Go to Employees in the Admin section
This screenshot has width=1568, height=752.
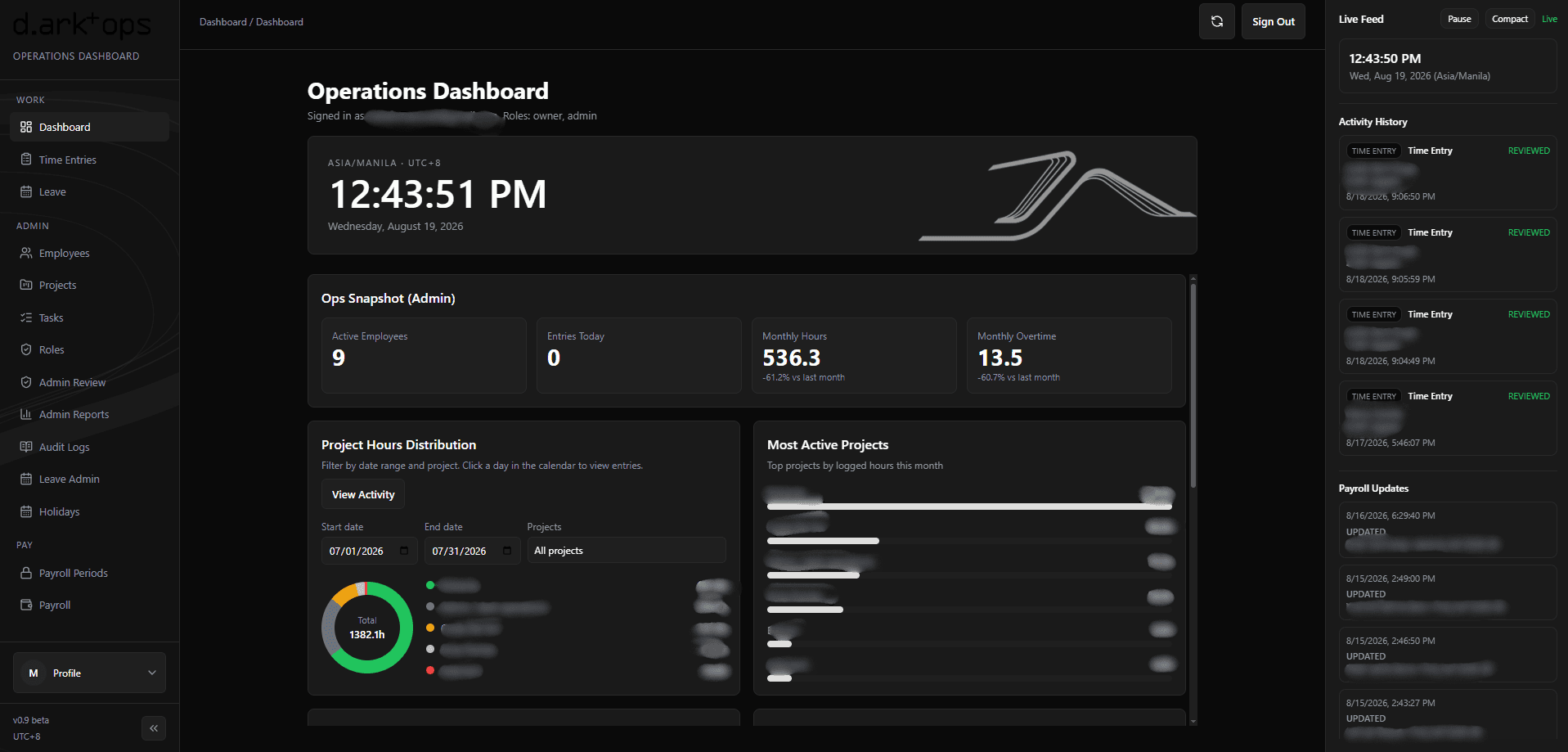click(x=90, y=253)
